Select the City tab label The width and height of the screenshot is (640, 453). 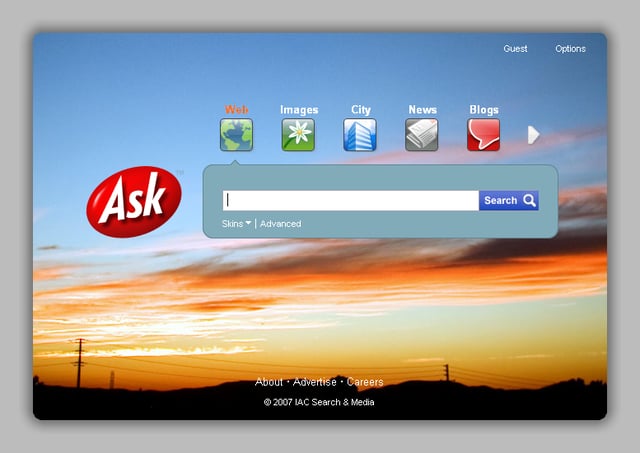(361, 110)
